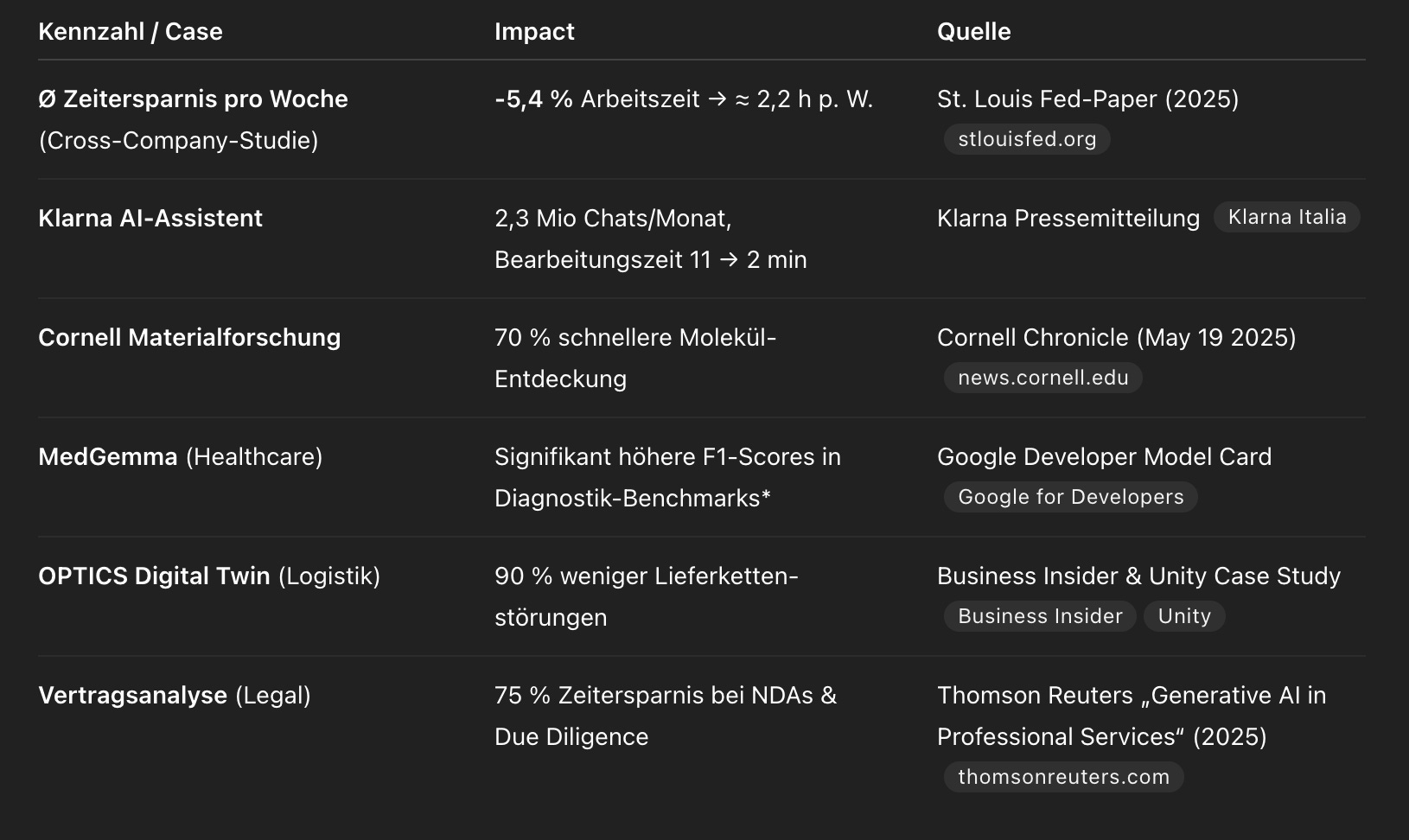Click the Ø Zeitersparnis pro Woche label
This screenshot has width=1409, height=840.
pyautogui.click(x=193, y=99)
